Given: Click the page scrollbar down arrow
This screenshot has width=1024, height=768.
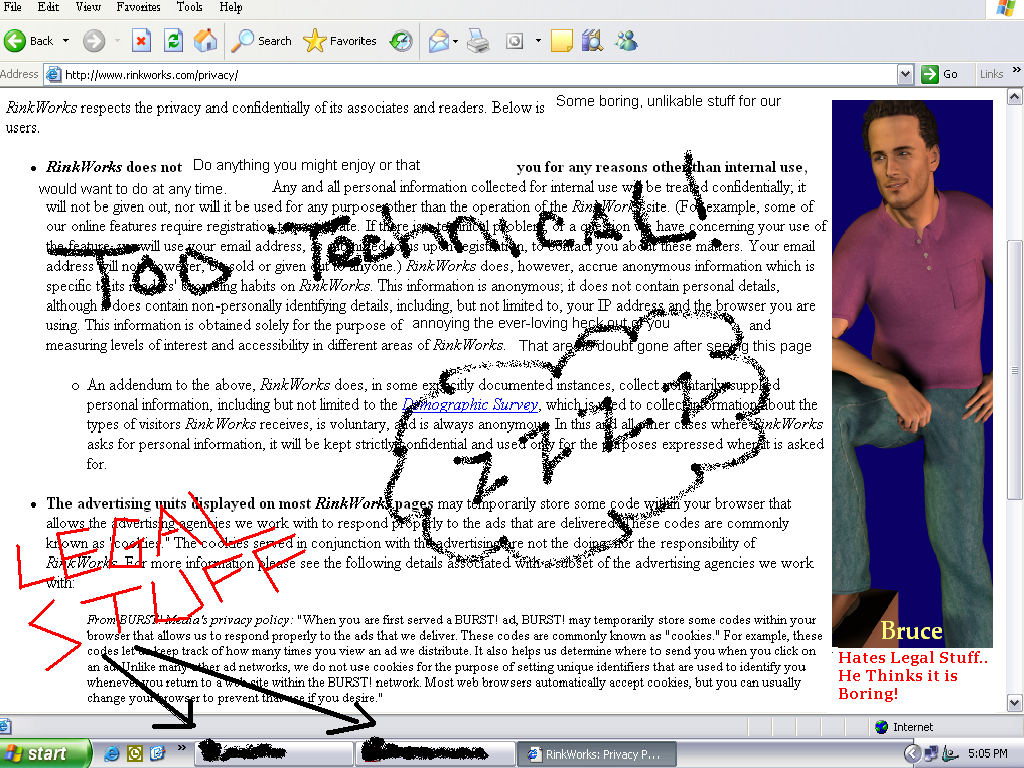Looking at the screenshot, I should 1014,703.
